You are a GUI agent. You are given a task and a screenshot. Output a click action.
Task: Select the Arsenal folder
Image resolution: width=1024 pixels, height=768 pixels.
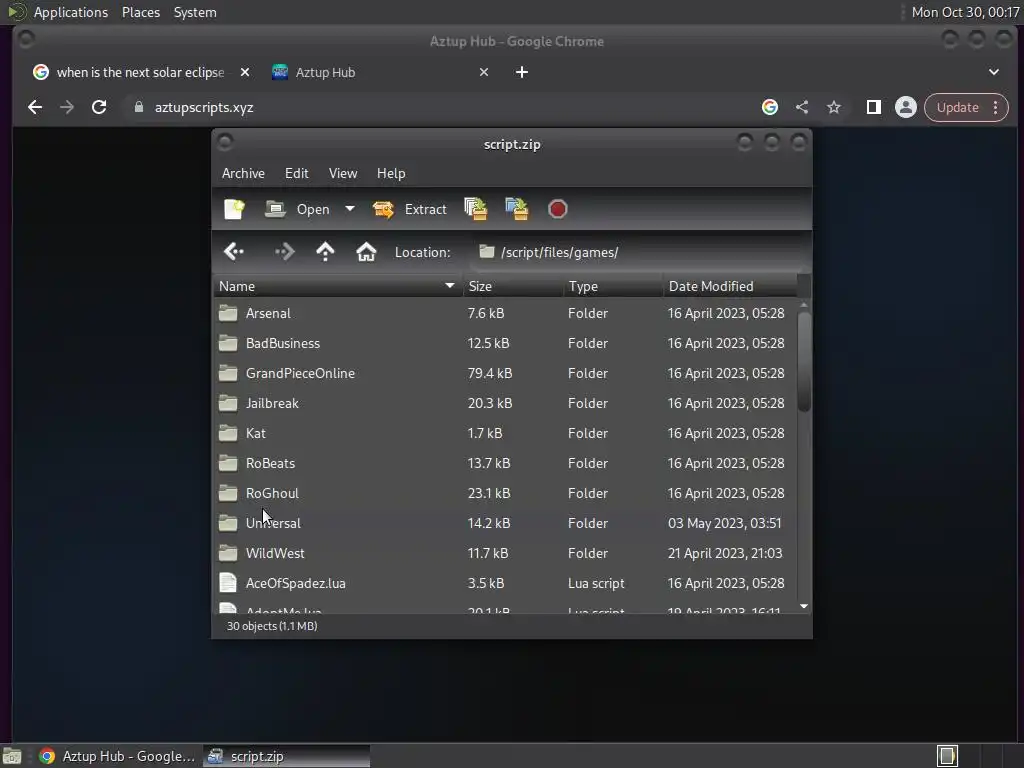506,313
